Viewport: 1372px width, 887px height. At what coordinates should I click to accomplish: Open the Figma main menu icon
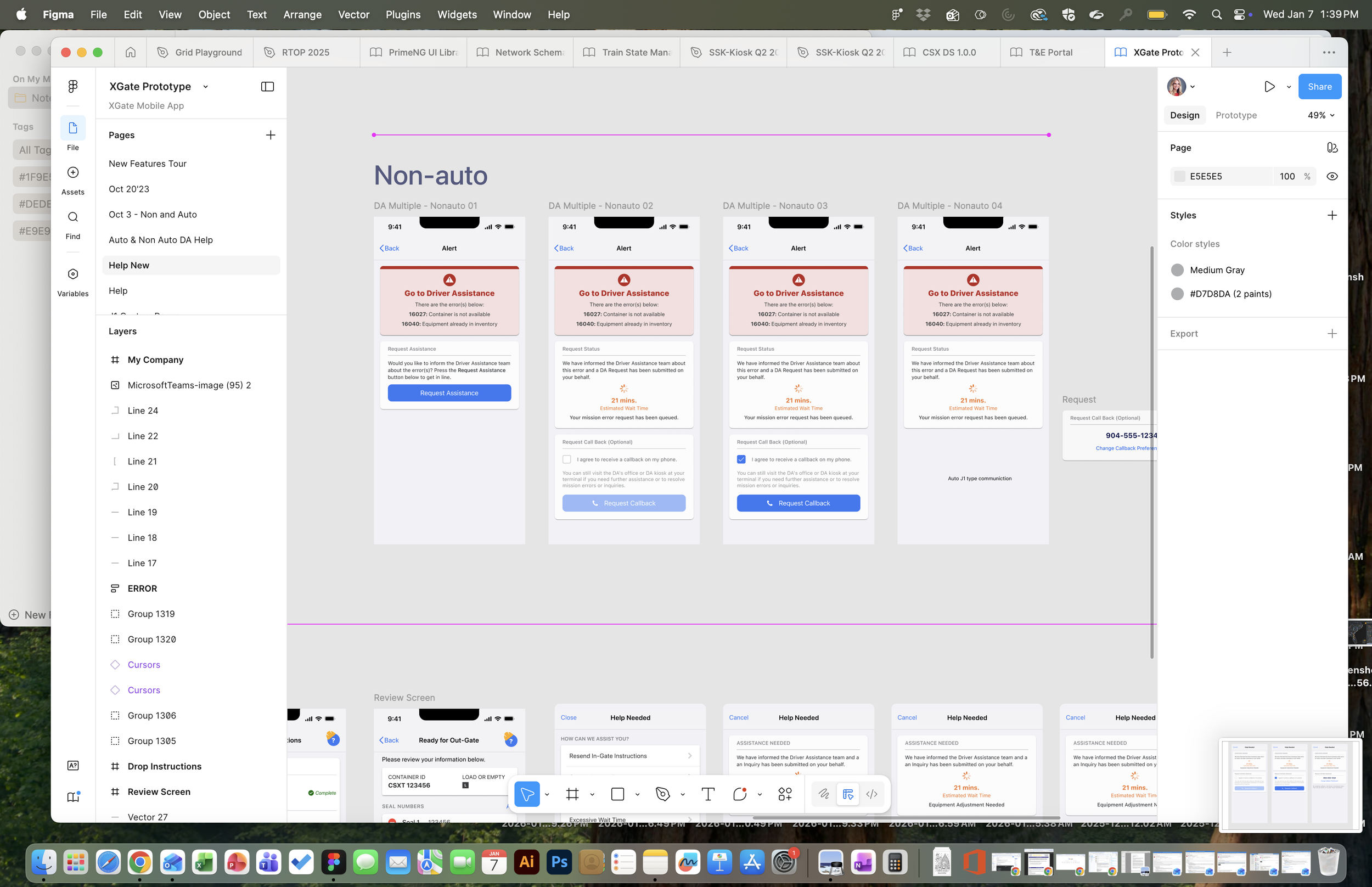tap(72, 86)
